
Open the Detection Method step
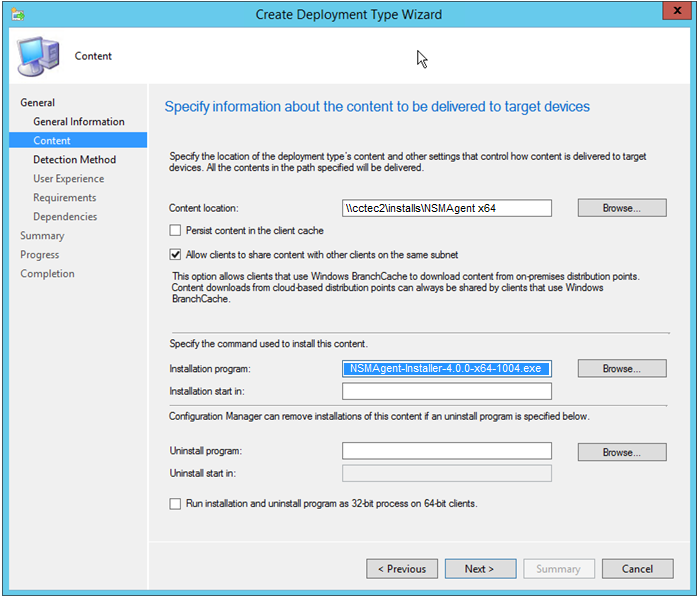tap(75, 159)
